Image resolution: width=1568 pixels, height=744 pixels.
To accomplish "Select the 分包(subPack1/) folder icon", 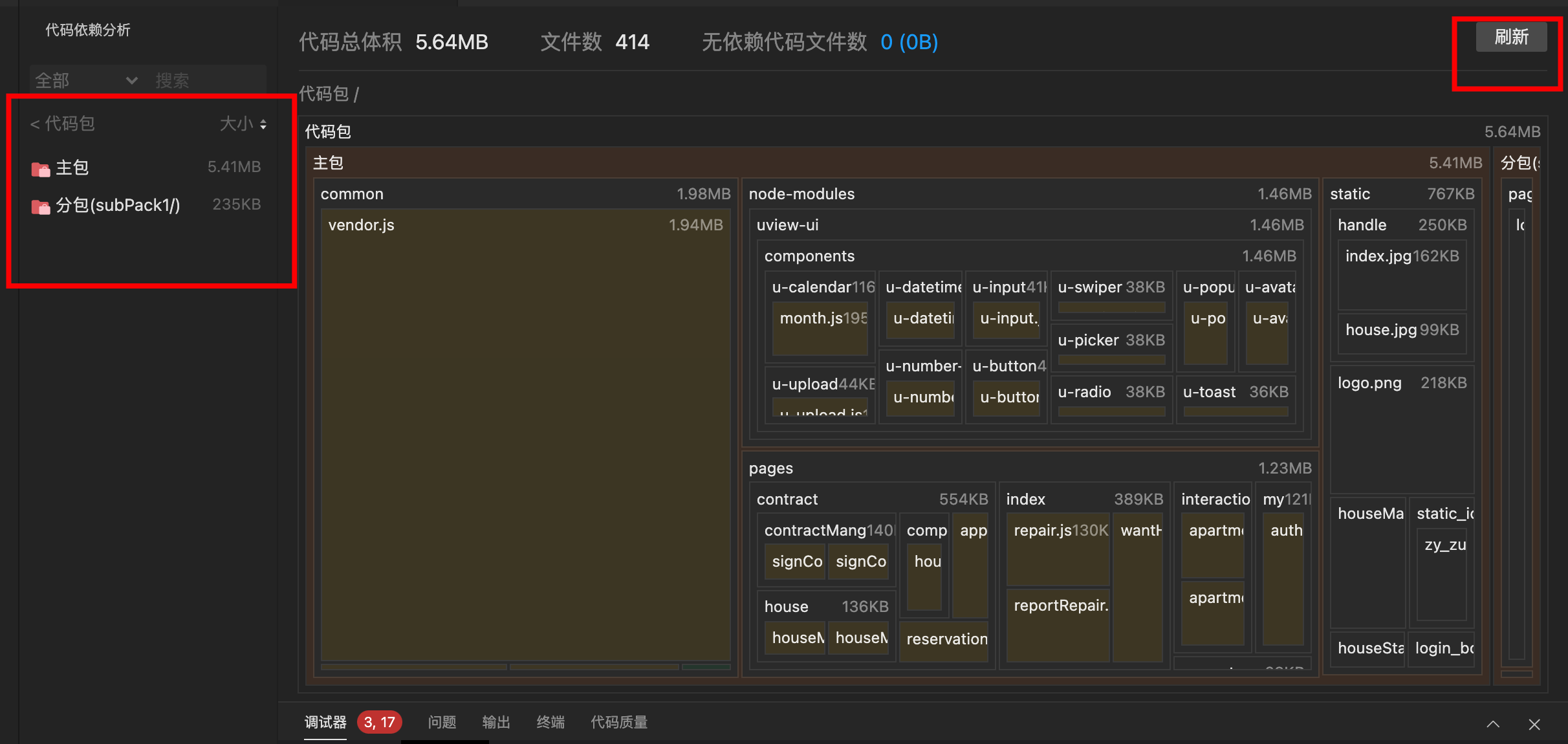I will [x=41, y=206].
